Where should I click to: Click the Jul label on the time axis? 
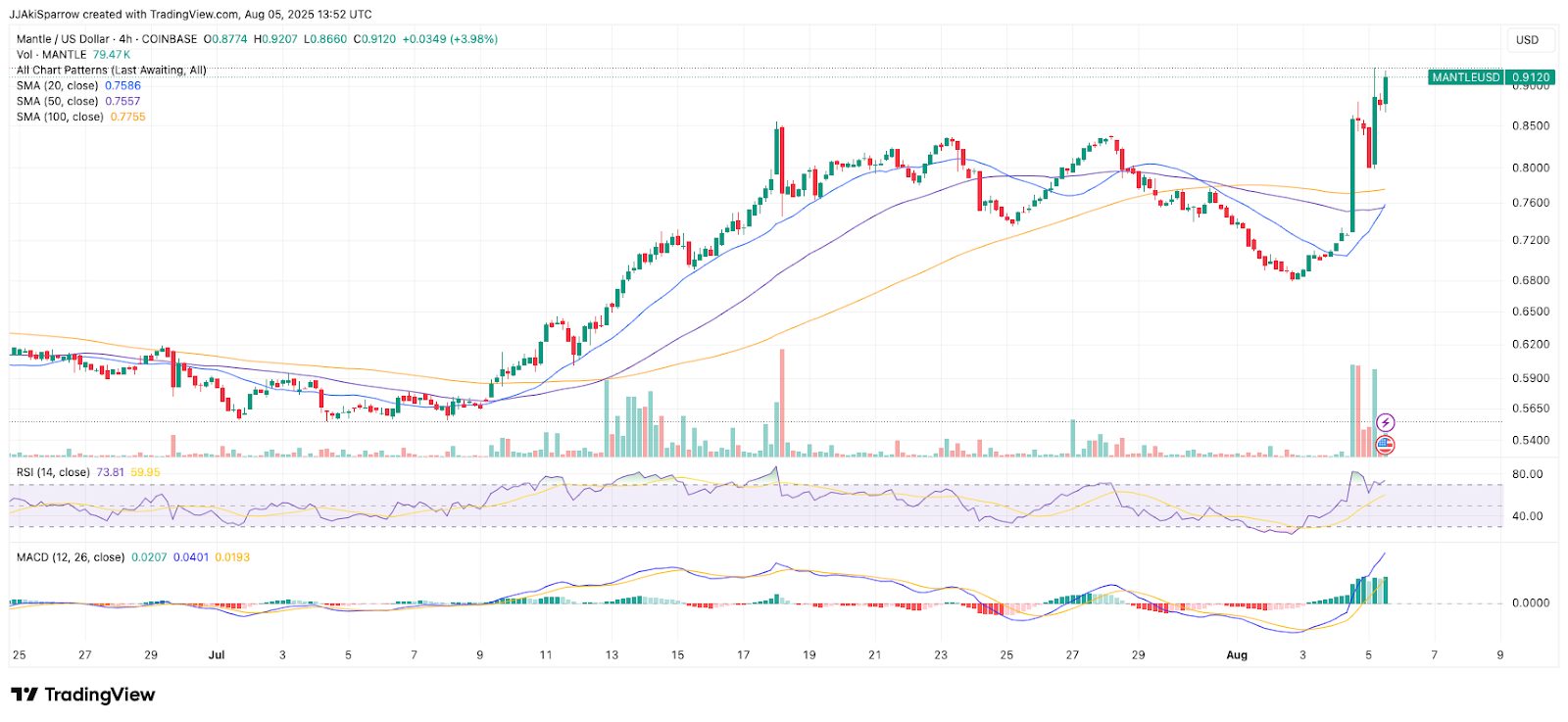(x=217, y=654)
